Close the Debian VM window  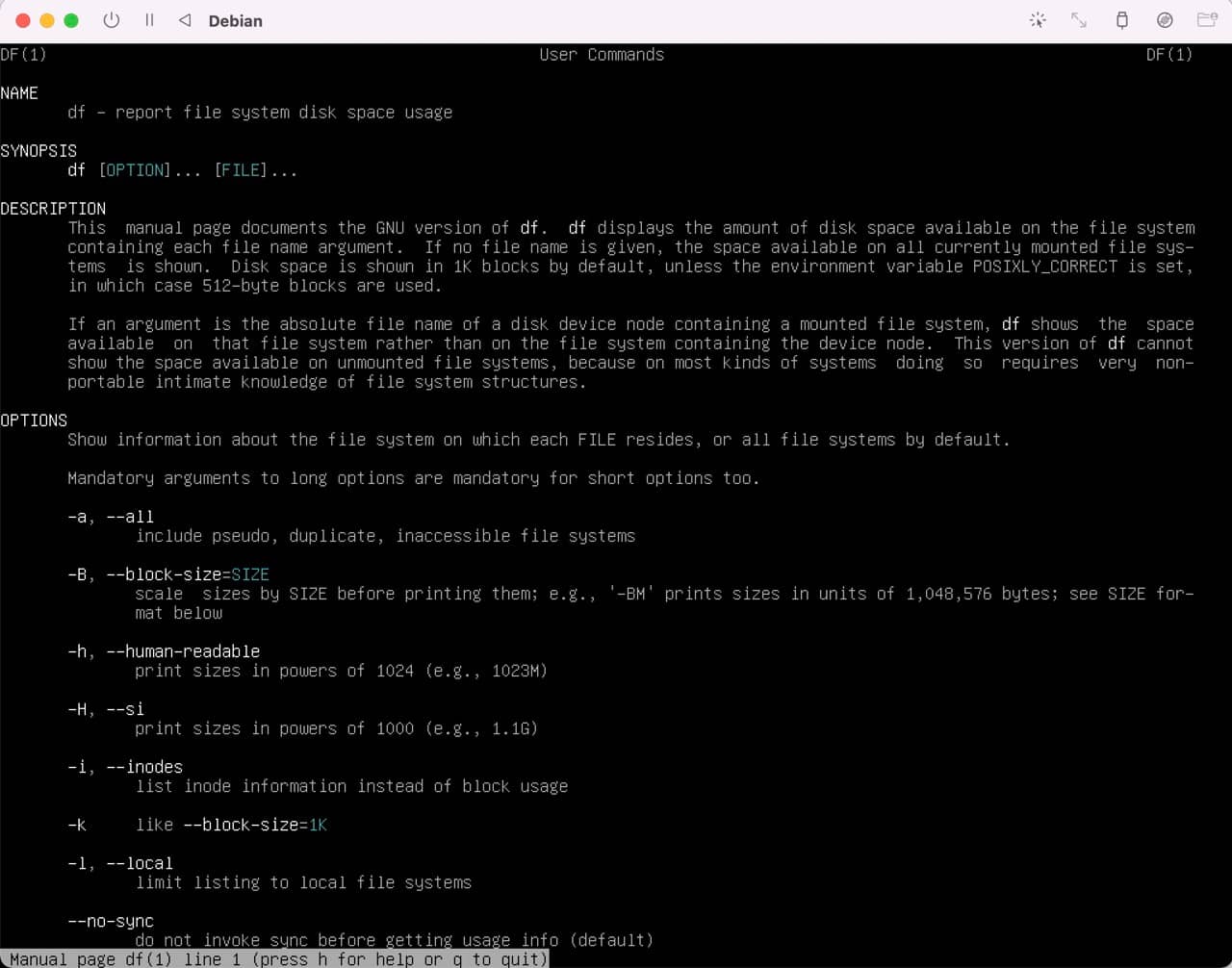pyautogui.click(x=23, y=20)
